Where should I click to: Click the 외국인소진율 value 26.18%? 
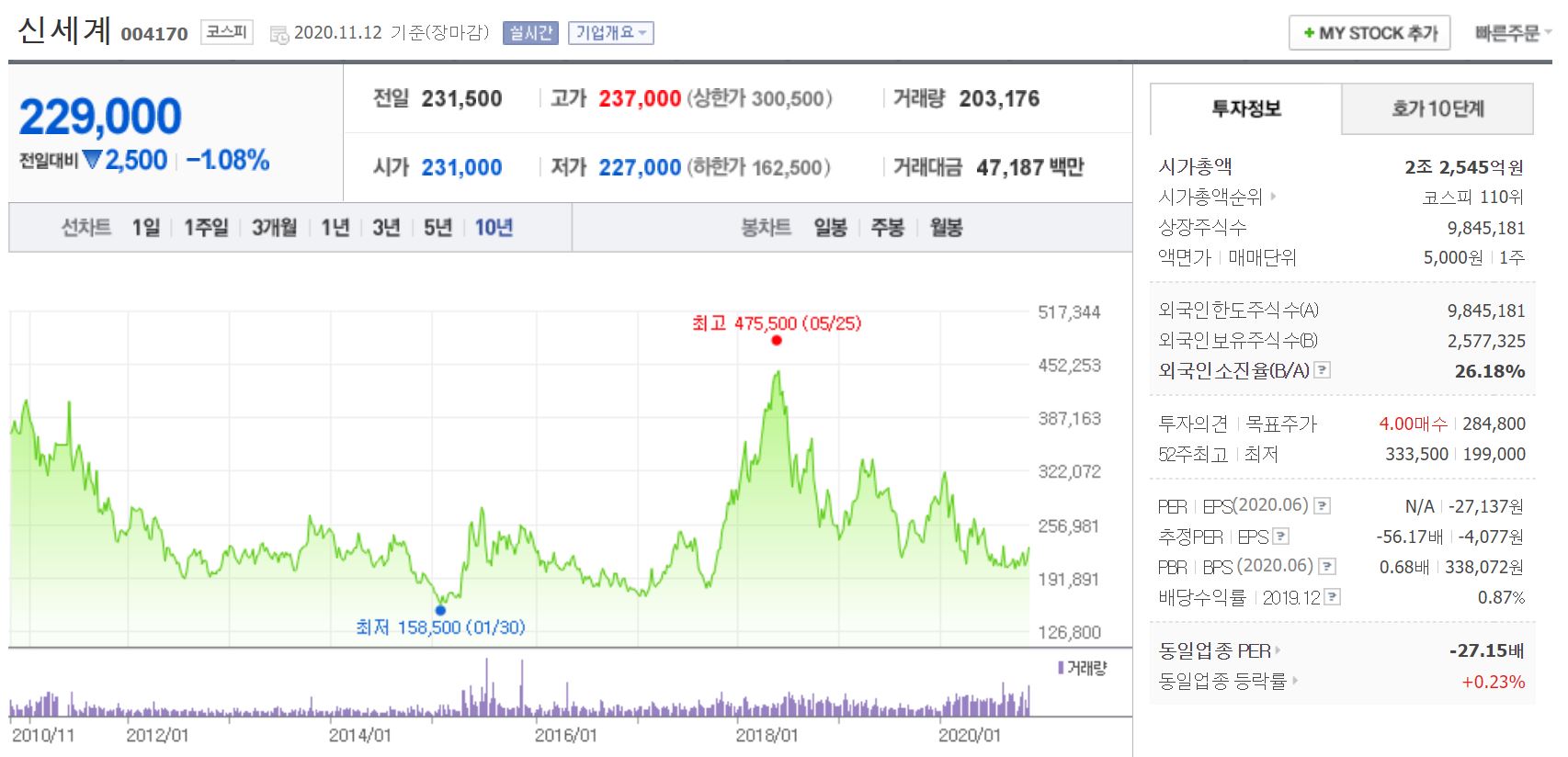[x=1490, y=371]
